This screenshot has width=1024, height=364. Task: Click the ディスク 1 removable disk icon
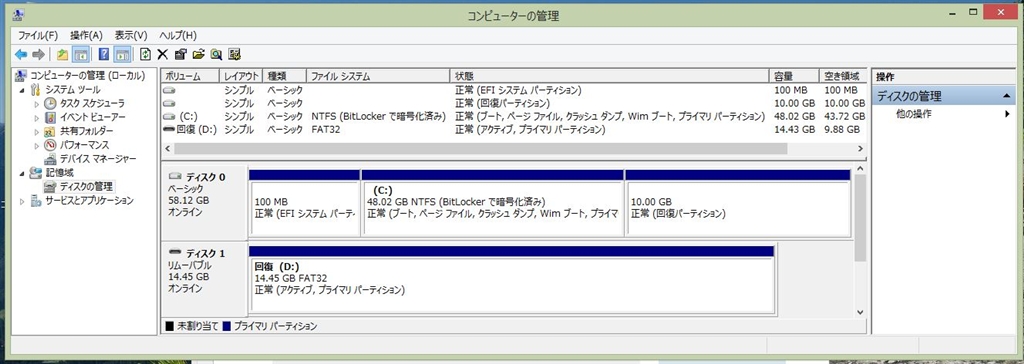coord(175,252)
